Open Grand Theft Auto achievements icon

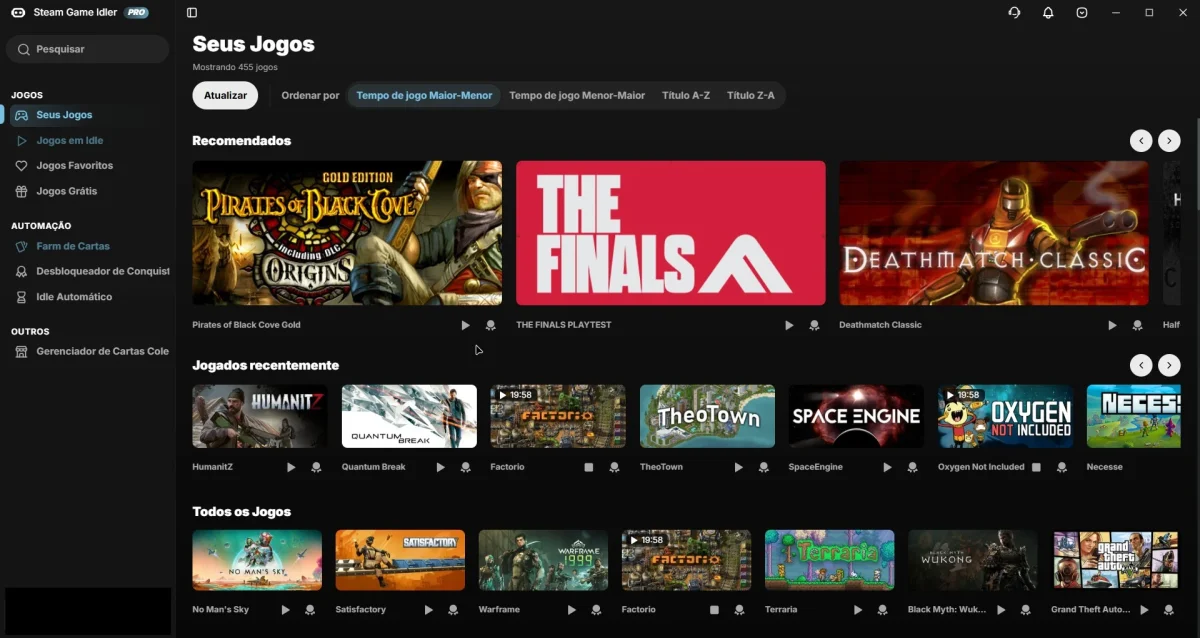[x=1169, y=610]
